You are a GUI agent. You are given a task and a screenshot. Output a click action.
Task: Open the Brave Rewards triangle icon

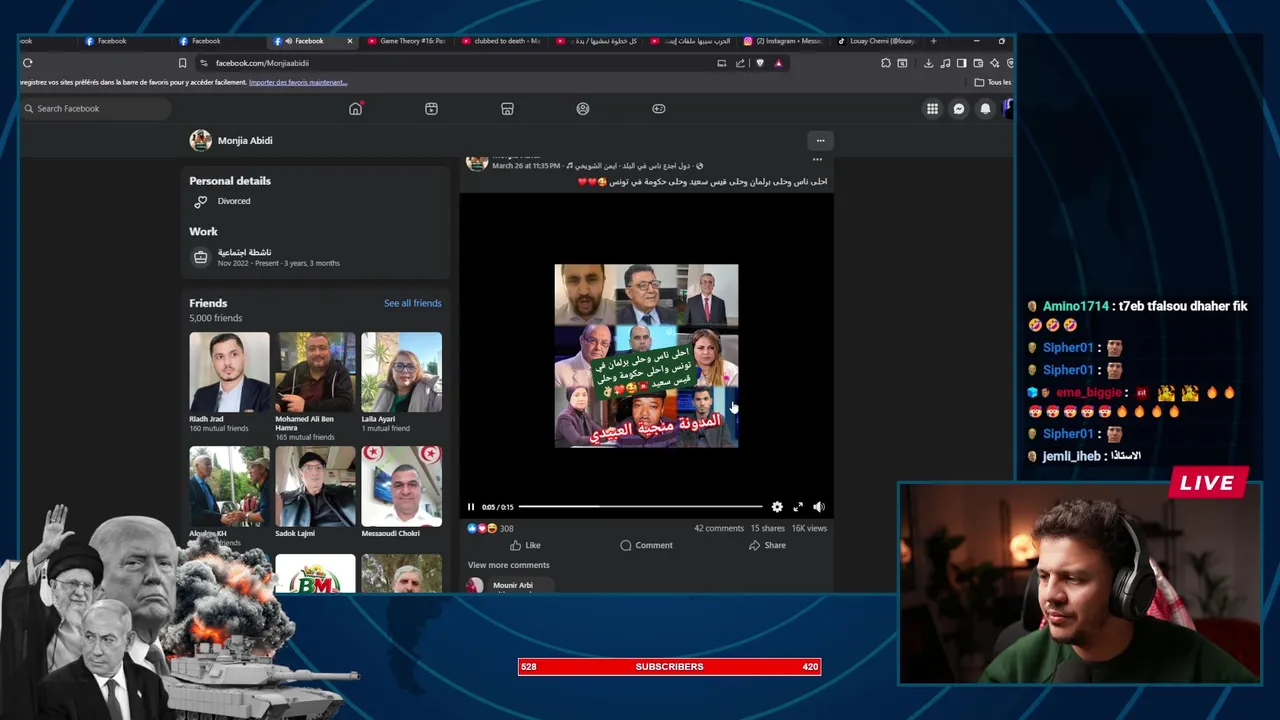pos(778,63)
